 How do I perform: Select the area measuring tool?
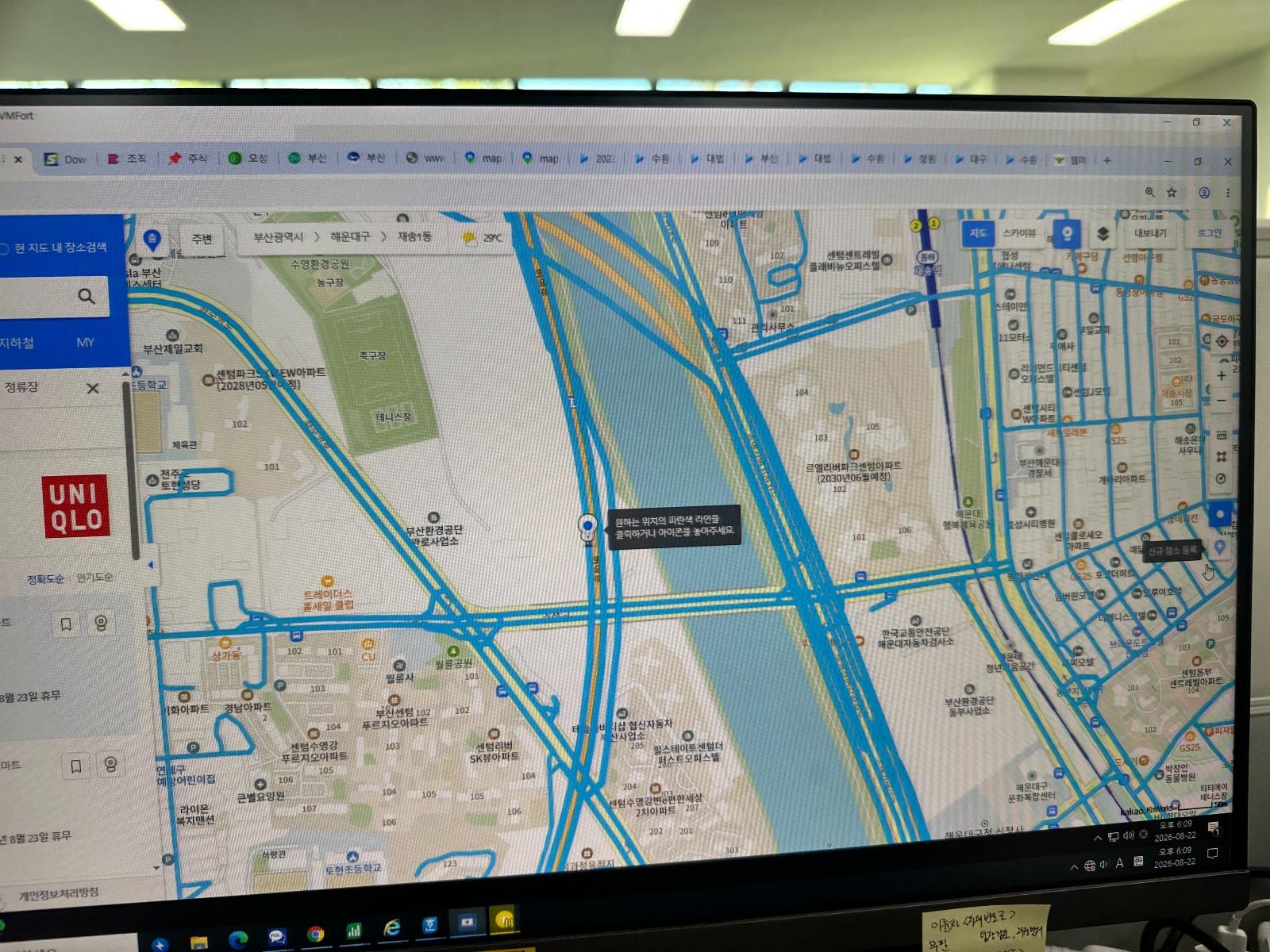click(x=1222, y=457)
